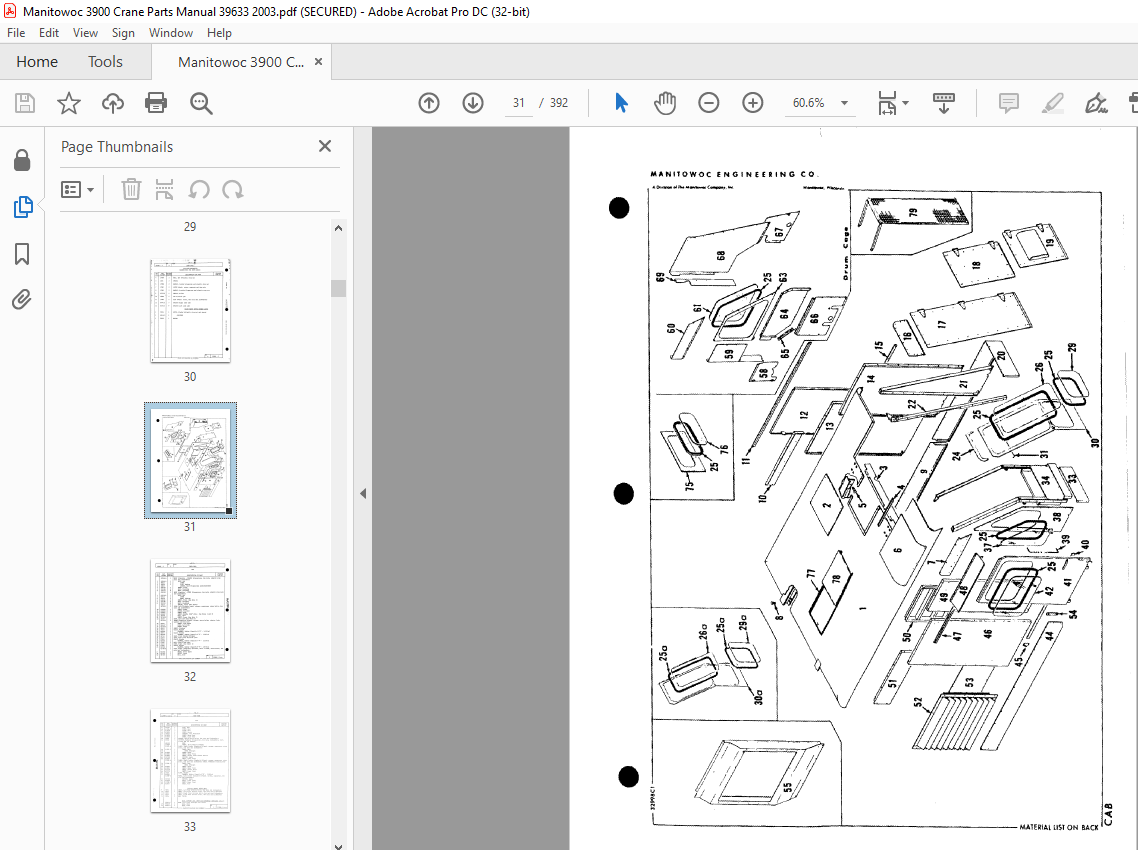This screenshot has width=1138, height=850.
Task: Select the page 31 thumbnail
Action: pos(190,460)
